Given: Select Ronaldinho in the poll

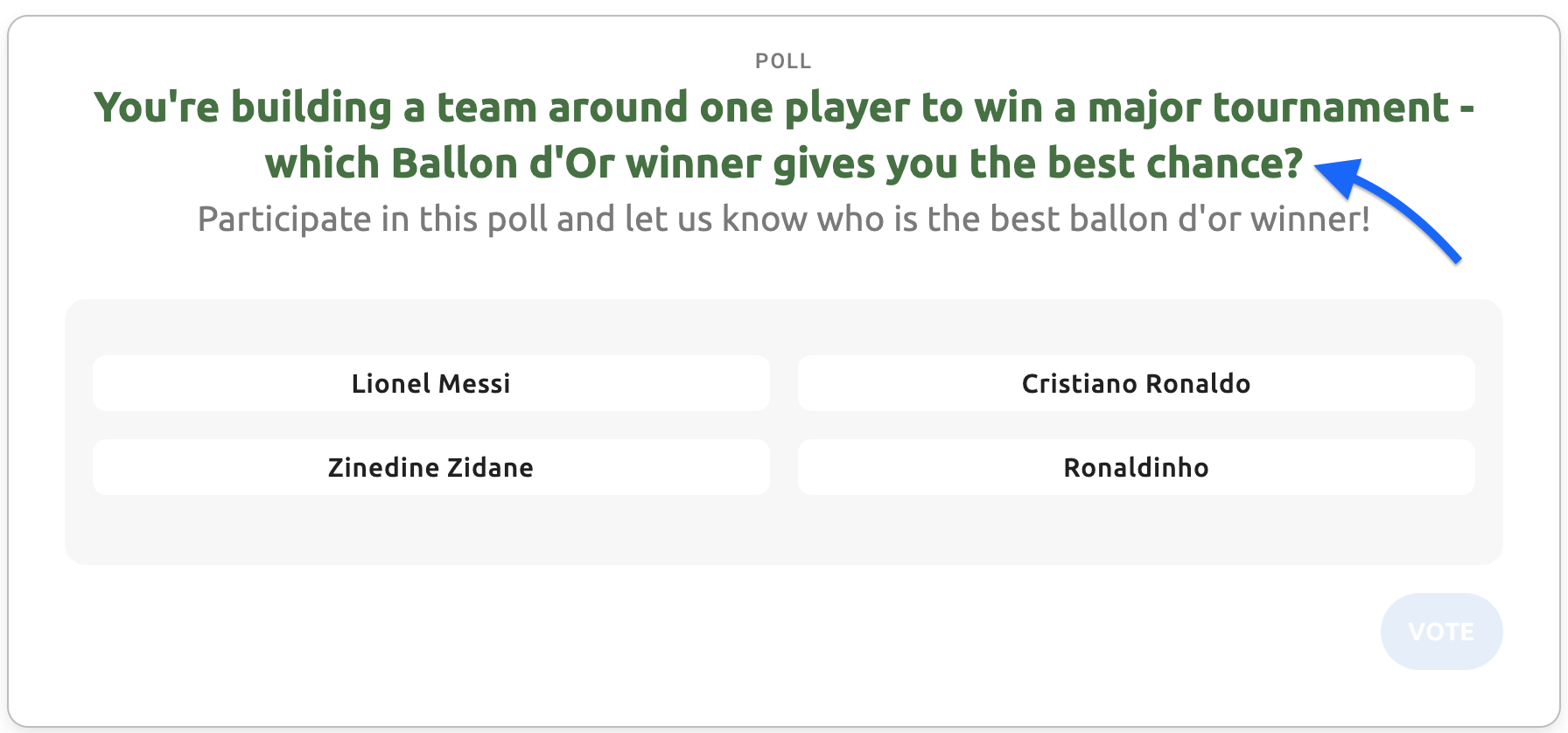Looking at the screenshot, I should (x=1136, y=467).
